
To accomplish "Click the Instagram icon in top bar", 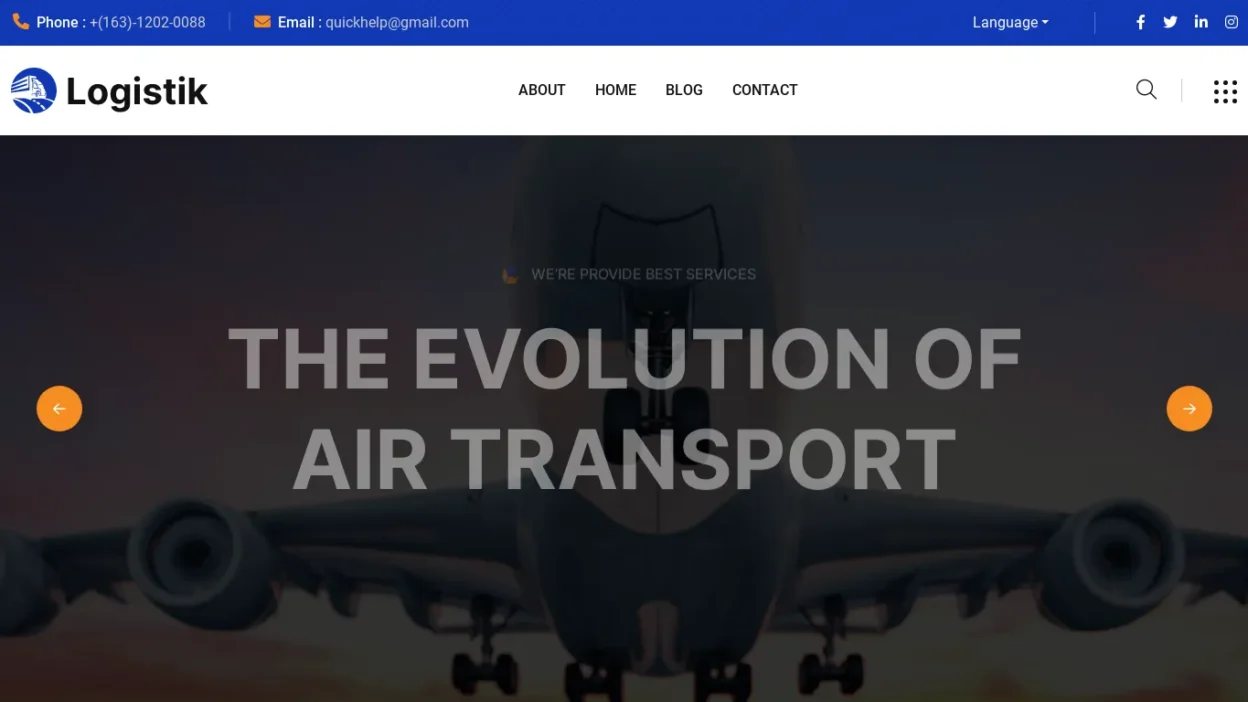I will click(x=1231, y=22).
